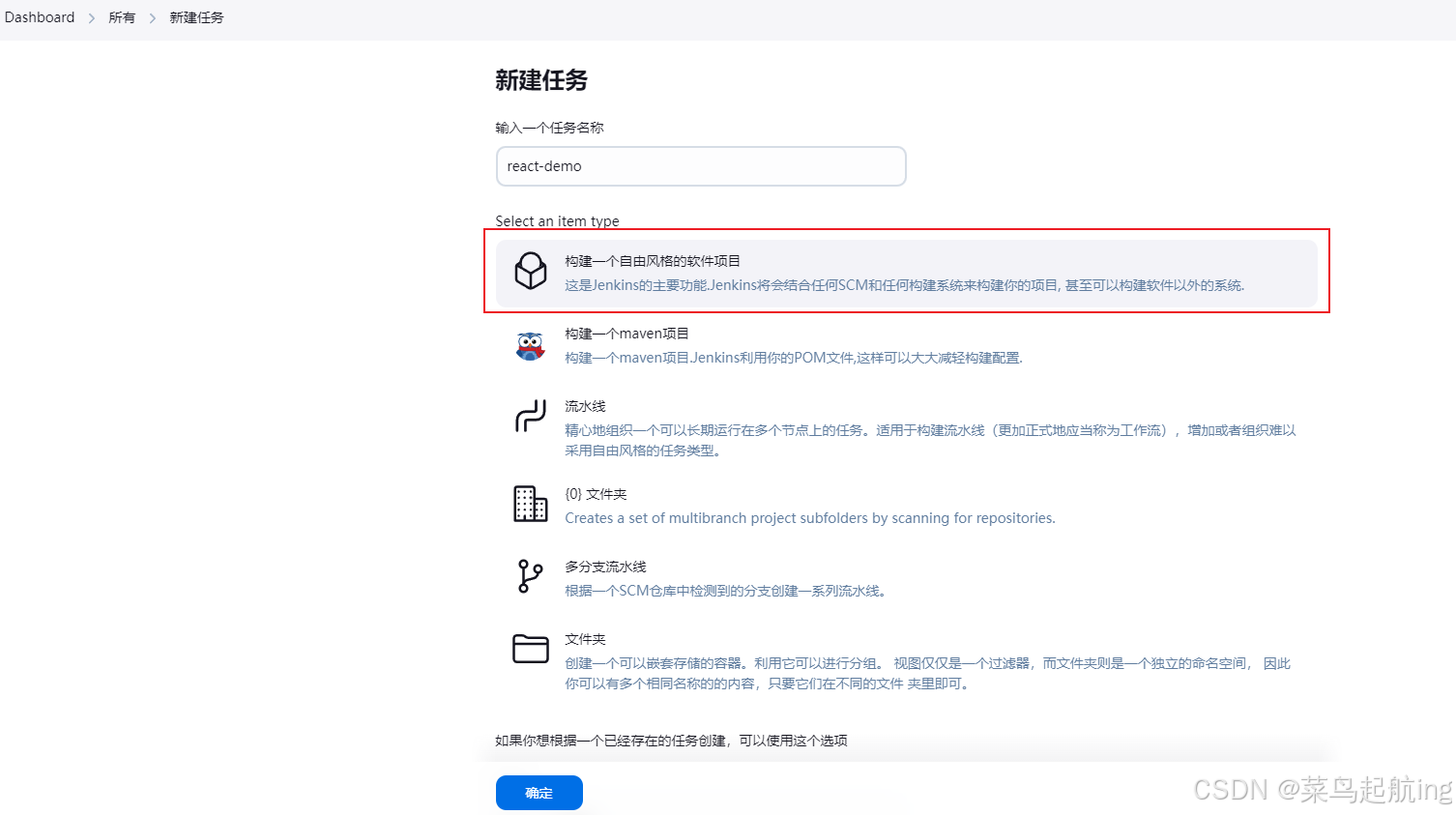This screenshot has height=815, width=1456.
Task: Choose the 流水线 item type title
Action: pyautogui.click(x=585, y=406)
